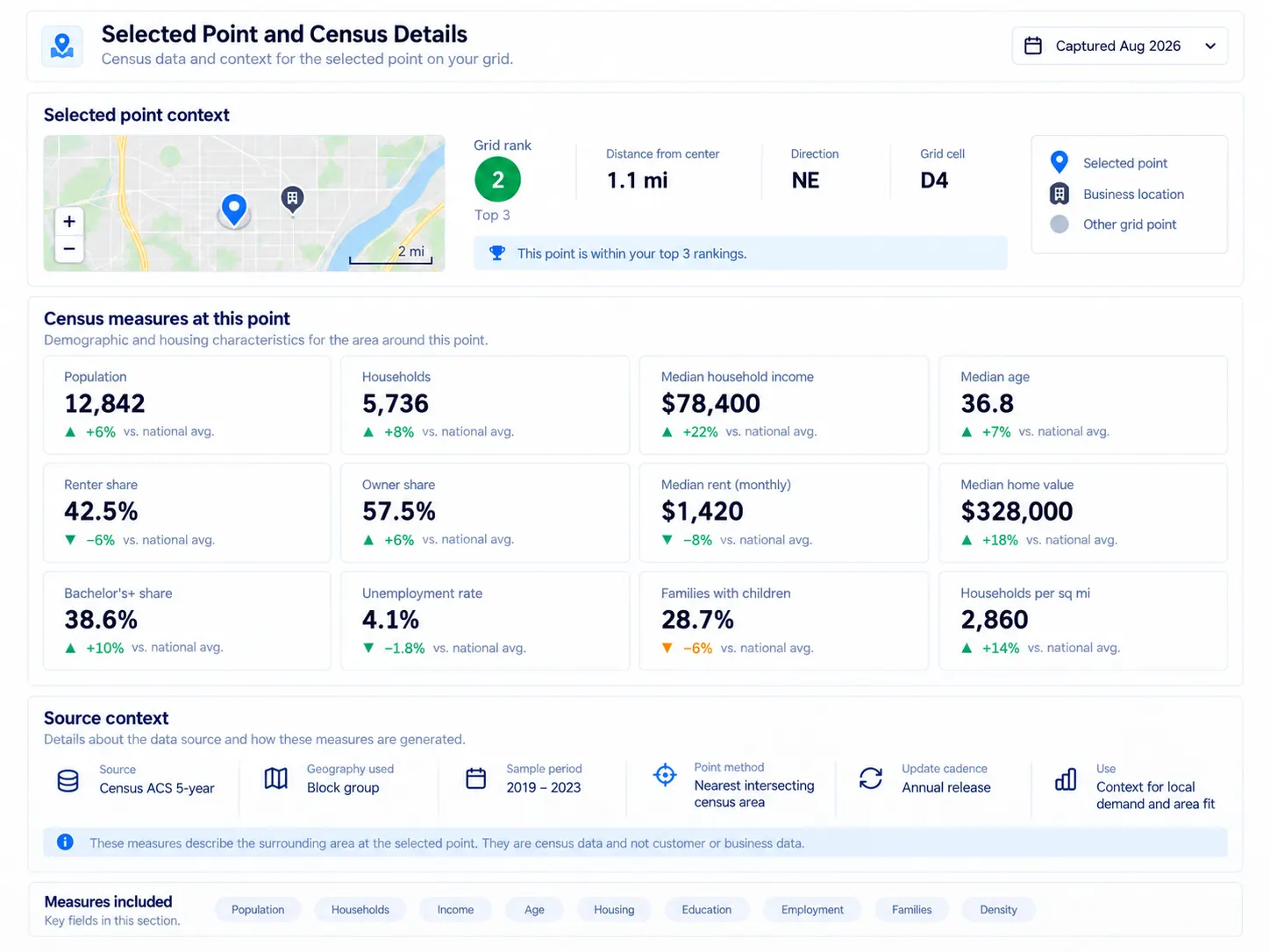Click the business location marker on map
The width and height of the screenshot is (1270, 952).
point(292,200)
